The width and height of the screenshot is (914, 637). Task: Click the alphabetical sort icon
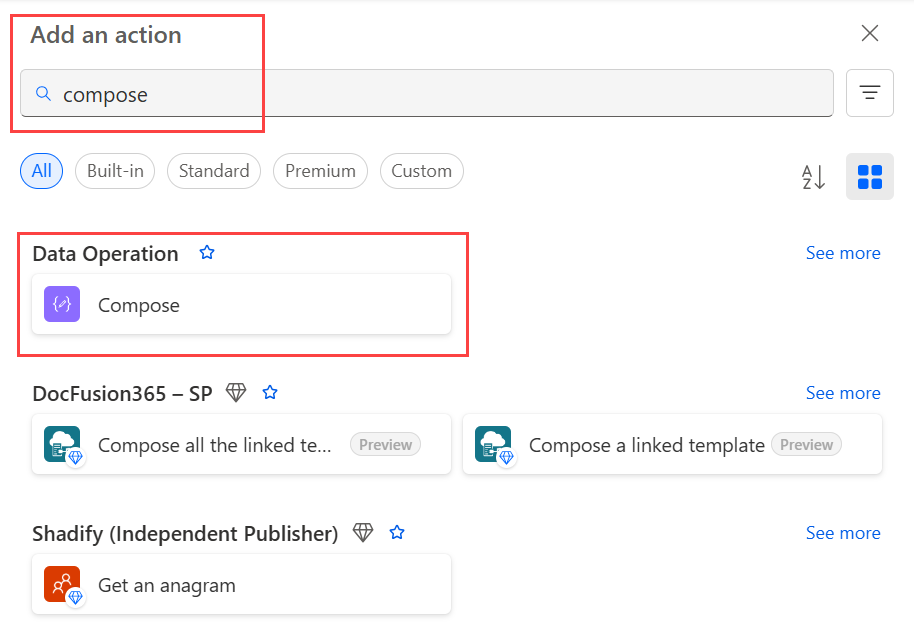(x=813, y=176)
